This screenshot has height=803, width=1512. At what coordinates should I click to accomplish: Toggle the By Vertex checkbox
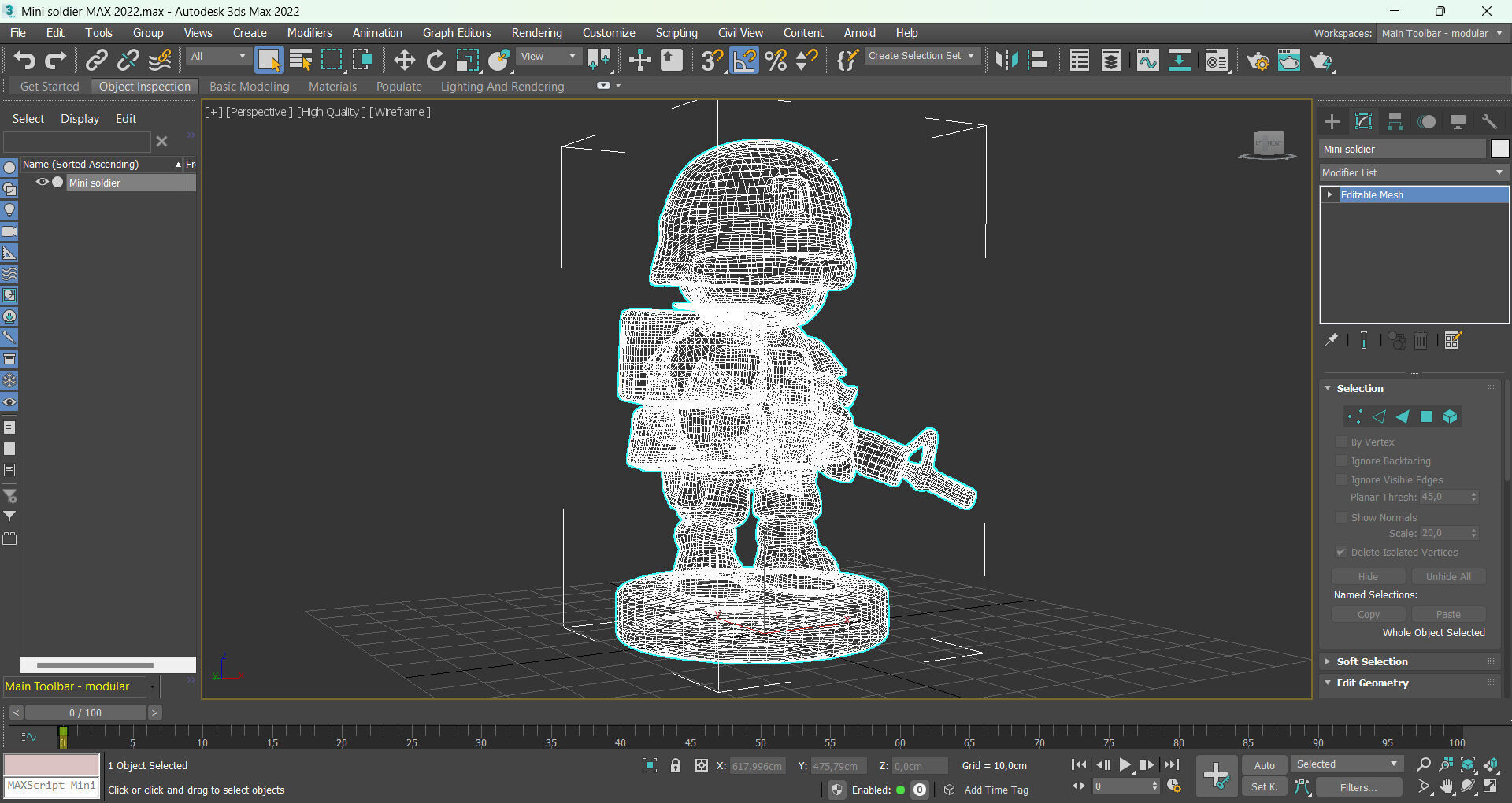1341,442
